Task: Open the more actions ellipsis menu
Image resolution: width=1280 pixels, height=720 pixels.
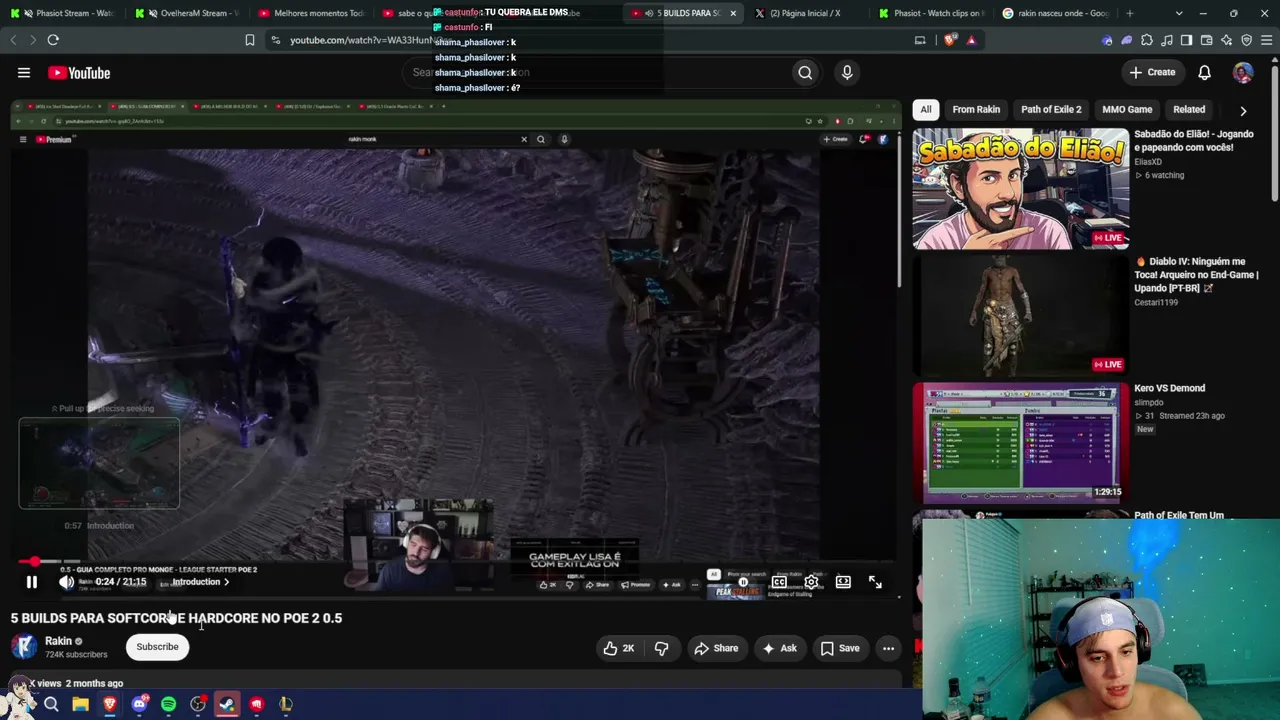Action: point(888,648)
